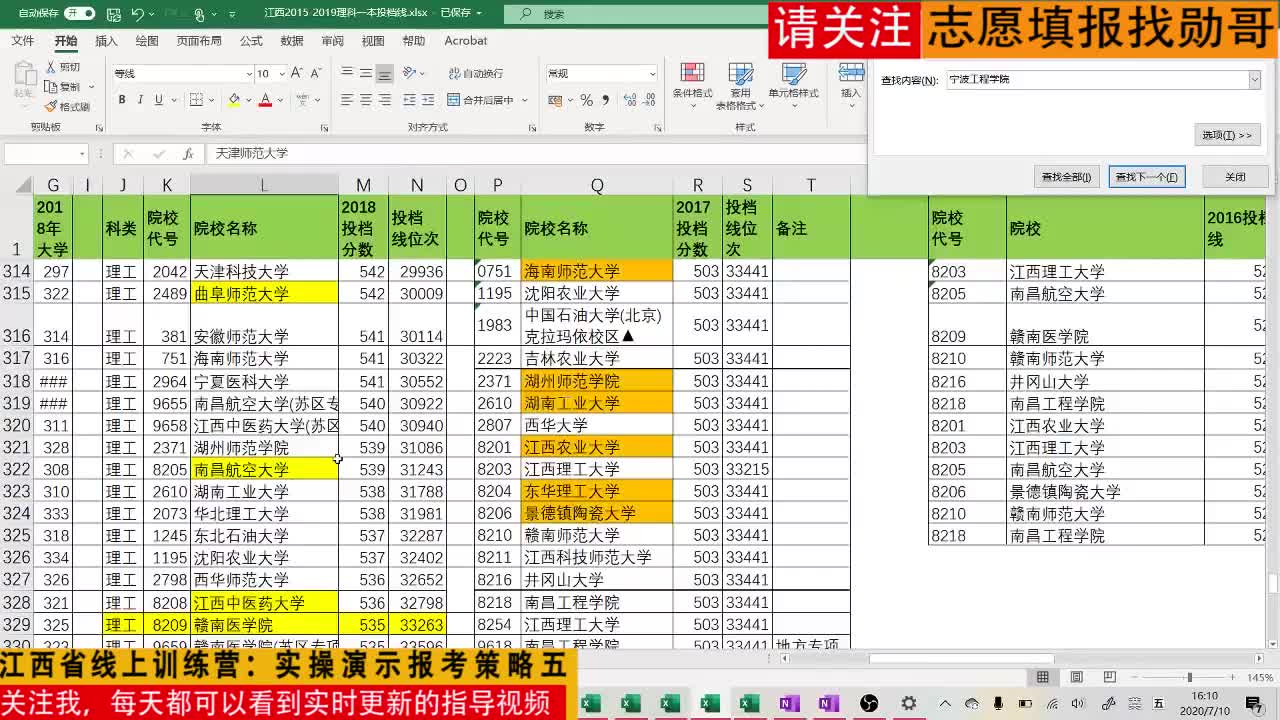Screen dimensions: 1280x720
Task: Open 条件格式 conditional formatting
Action: (x=692, y=84)
